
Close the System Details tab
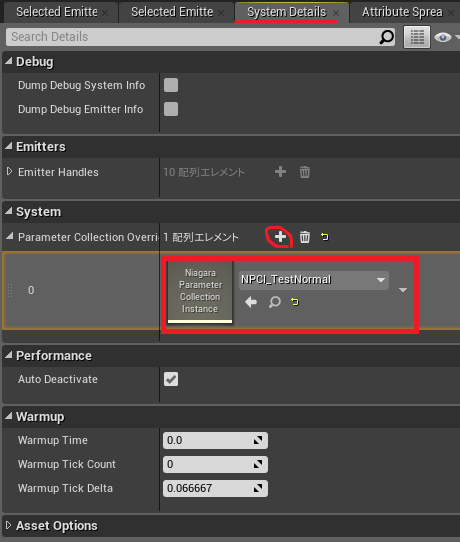coord(336,13)
